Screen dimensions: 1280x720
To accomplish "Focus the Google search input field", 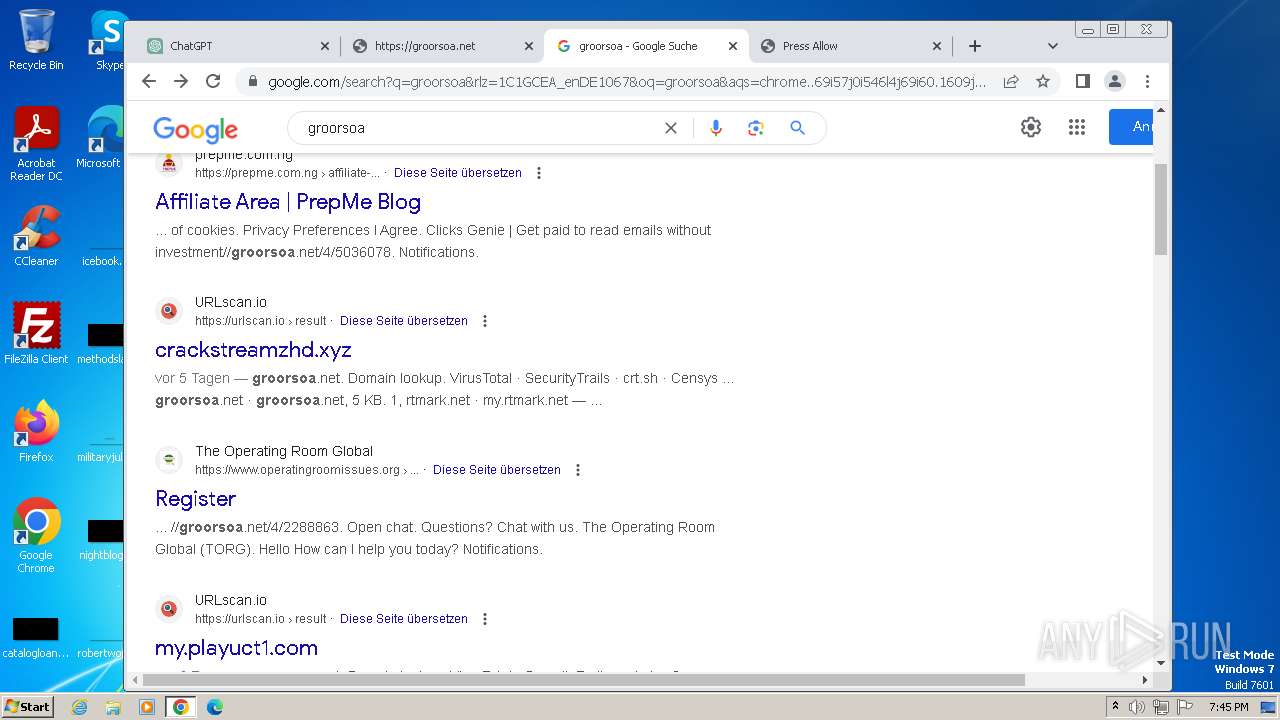I will 480,128.
